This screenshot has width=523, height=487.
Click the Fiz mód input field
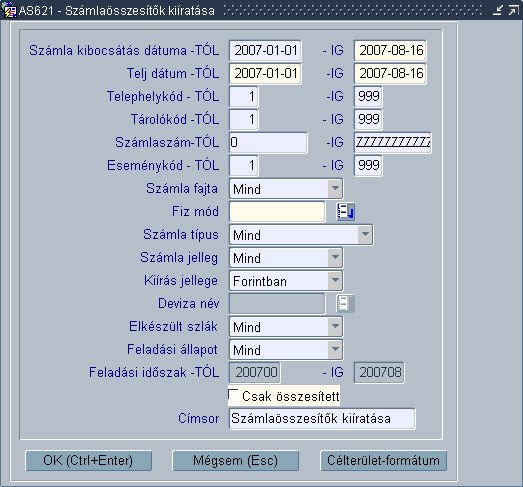277,211
